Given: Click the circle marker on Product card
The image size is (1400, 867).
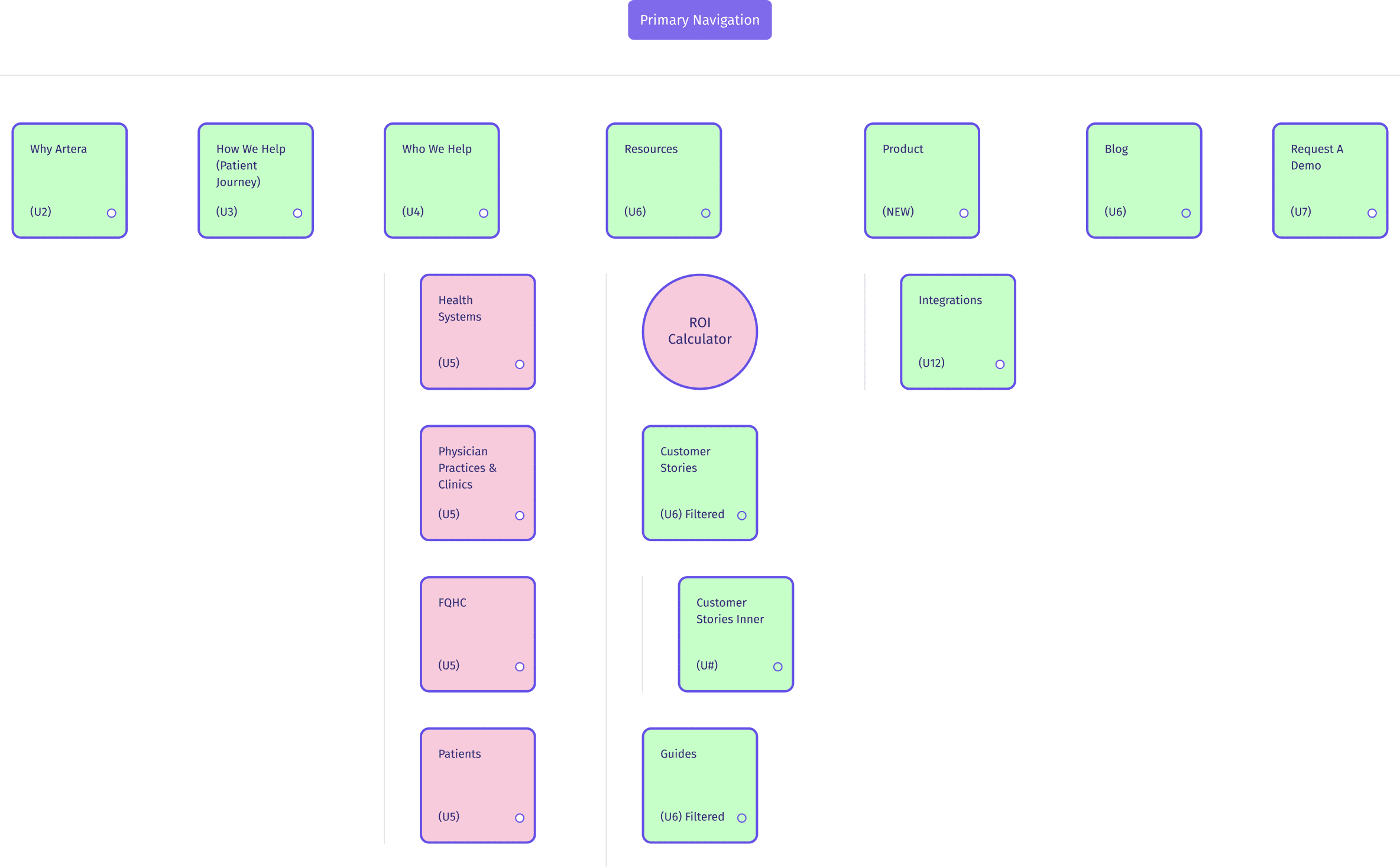Looking at the screenshot, I should point(964,213).
